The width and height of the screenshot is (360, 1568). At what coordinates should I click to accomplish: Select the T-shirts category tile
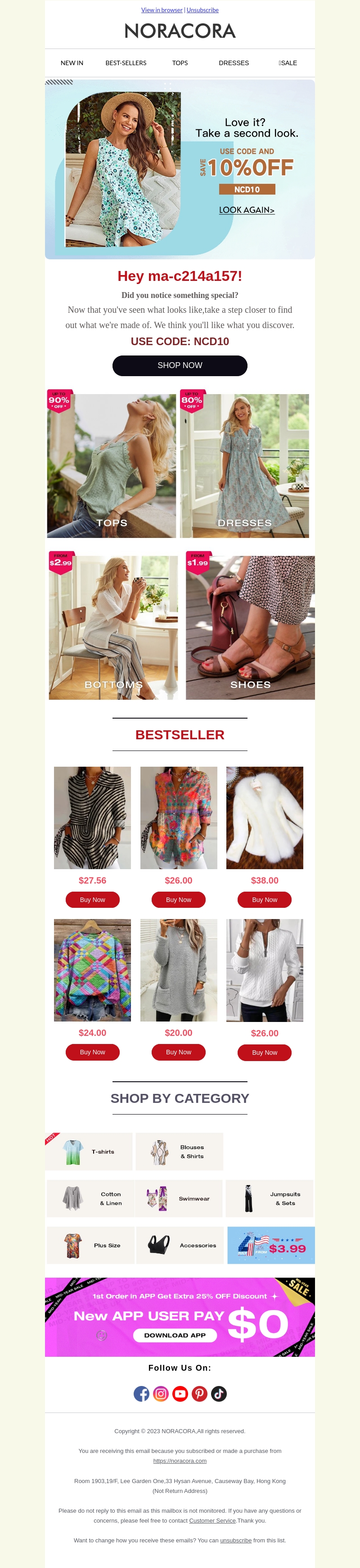89,1152
